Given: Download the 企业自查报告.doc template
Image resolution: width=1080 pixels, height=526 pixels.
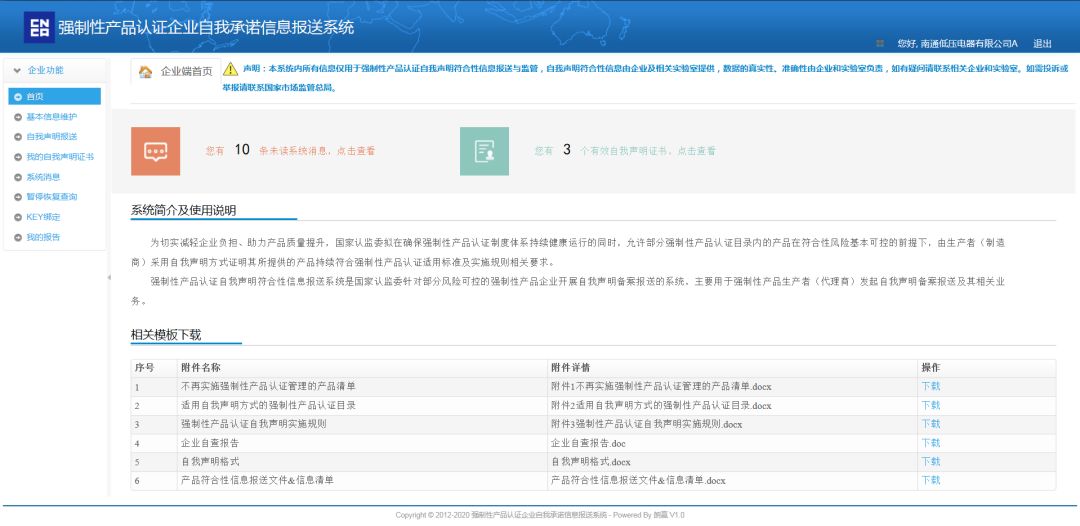Looking at the screenshot, I should click(x=930, y=443).
